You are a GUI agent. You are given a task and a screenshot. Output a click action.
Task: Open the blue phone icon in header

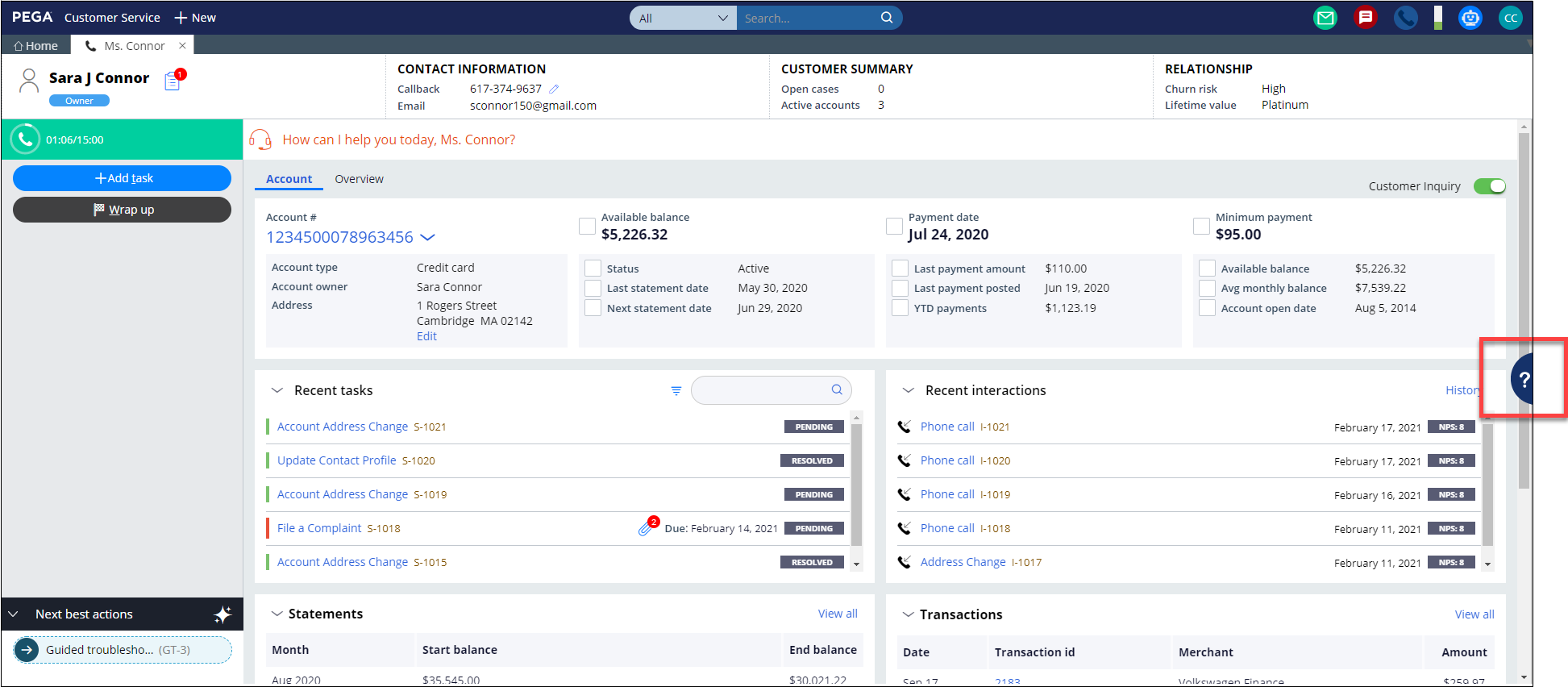1405,18
